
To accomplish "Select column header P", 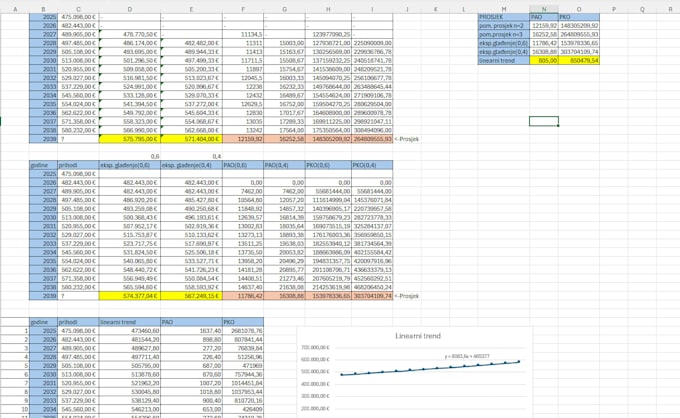I will click(x=614, y=9).
